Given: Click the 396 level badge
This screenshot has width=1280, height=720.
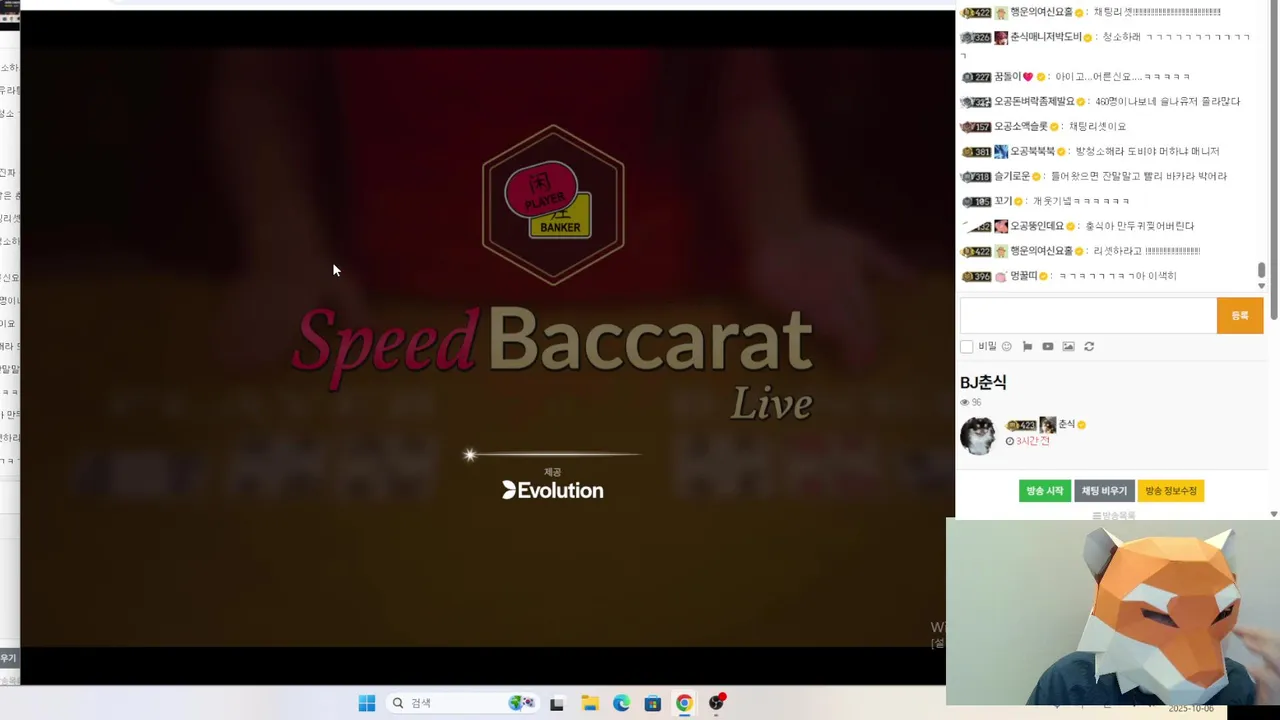Looking at the screenshot, I should (x=976, y=276).
